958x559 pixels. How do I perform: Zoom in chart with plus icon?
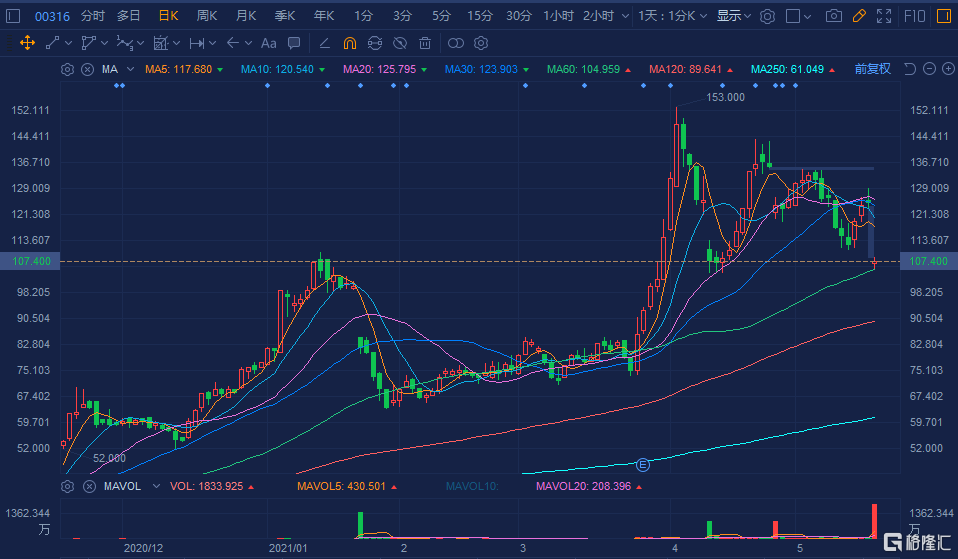(946, 69)
